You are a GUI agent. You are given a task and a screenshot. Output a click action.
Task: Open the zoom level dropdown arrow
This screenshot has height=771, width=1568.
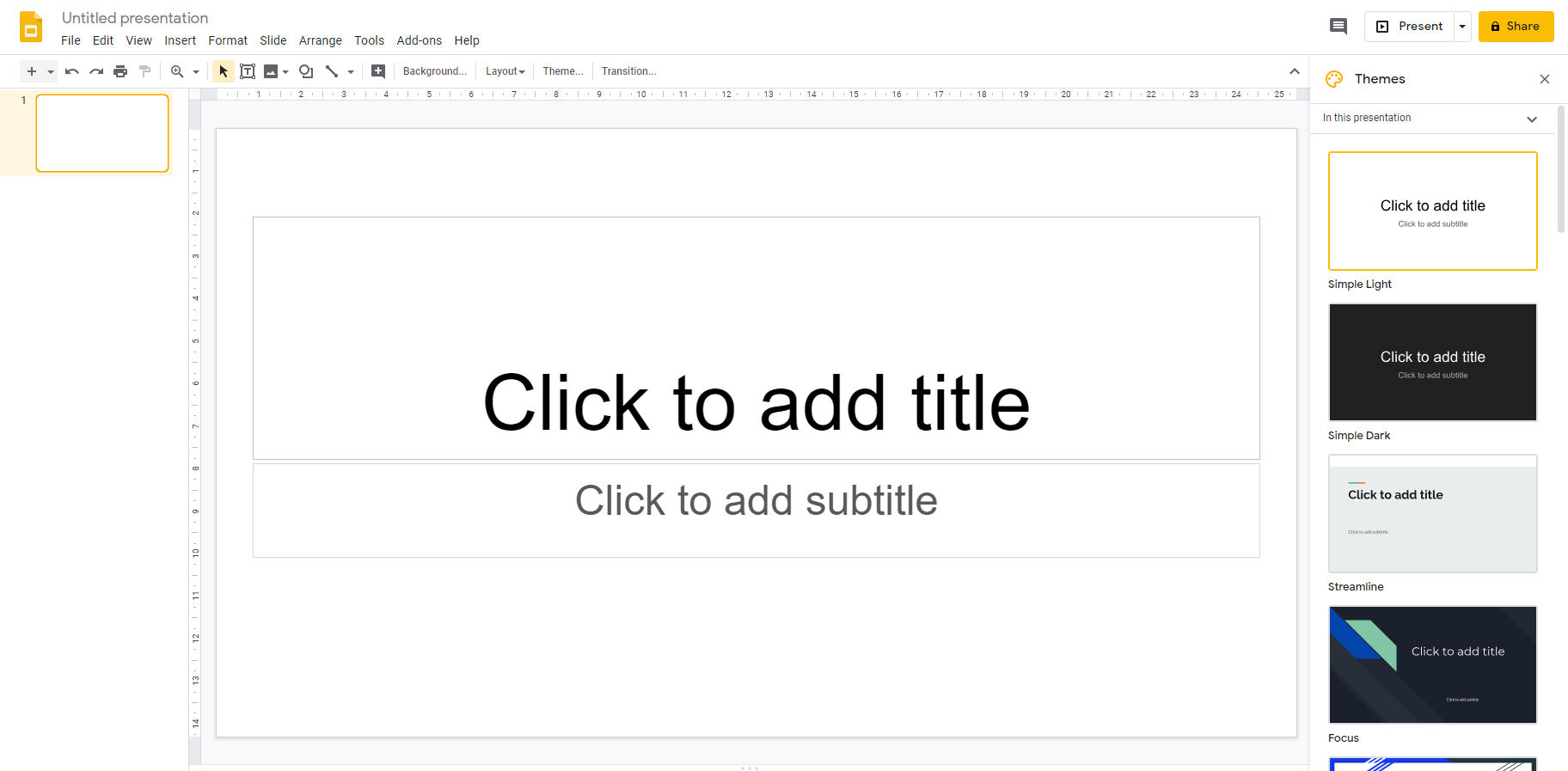196,71
